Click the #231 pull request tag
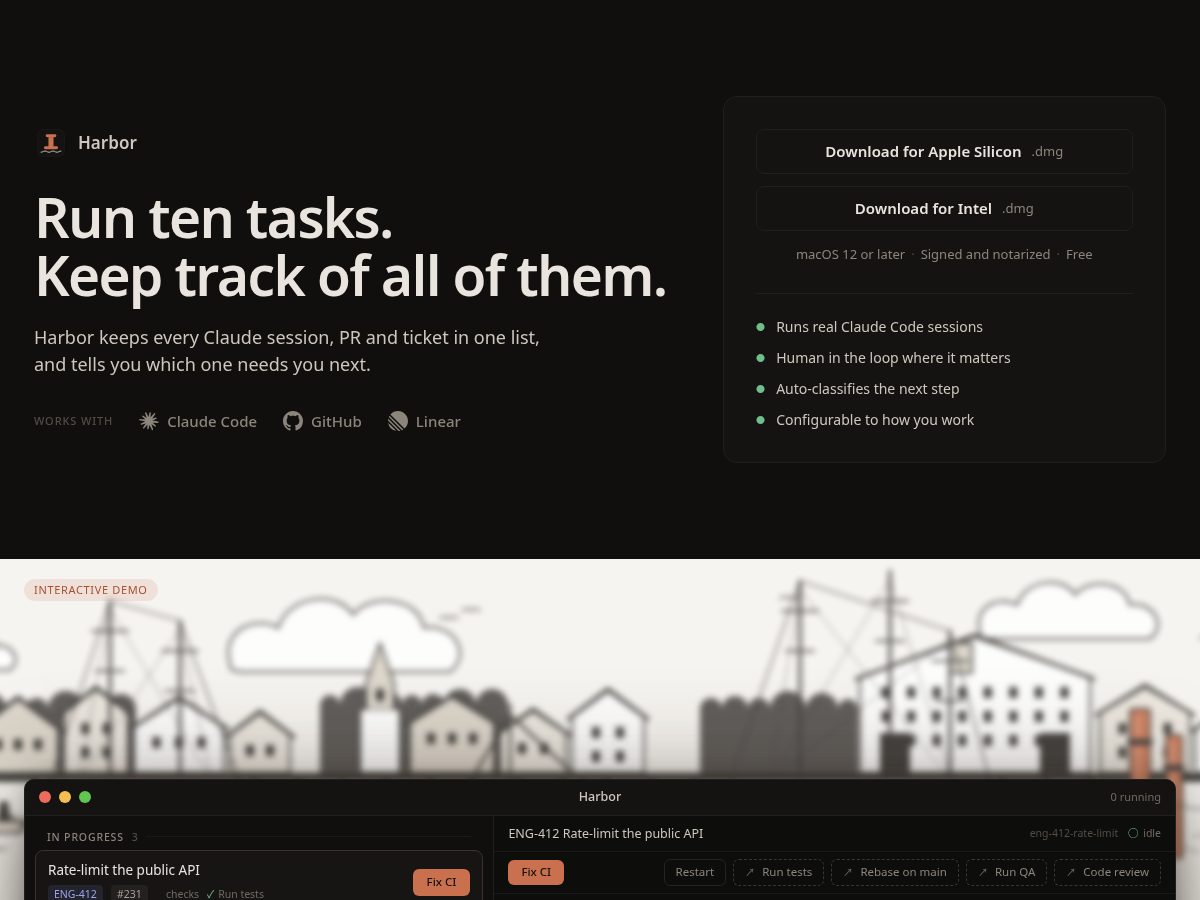The height and width of the screenshot is (900, 1200). click(129, 893)
